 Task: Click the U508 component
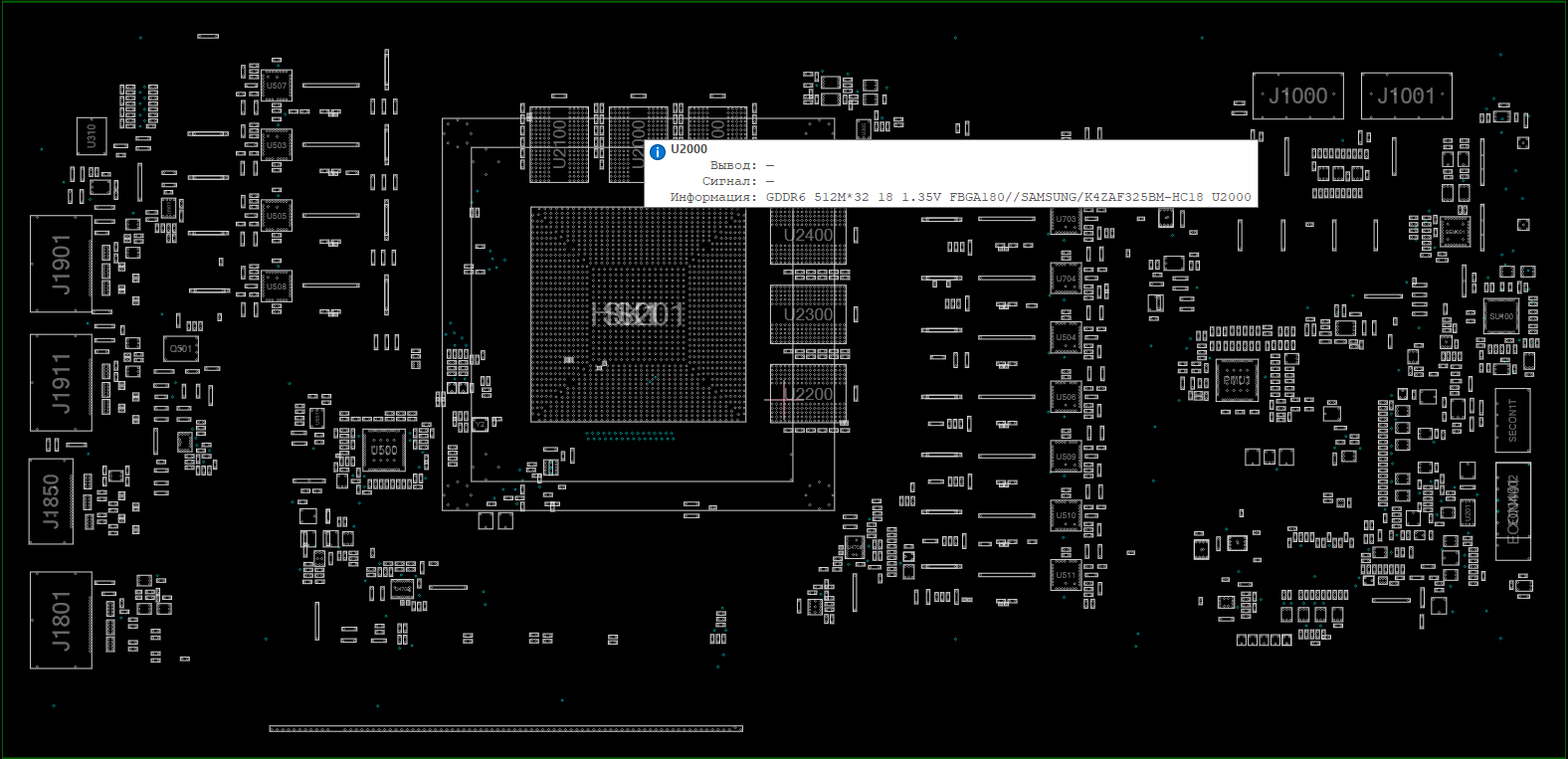point(277,286)
